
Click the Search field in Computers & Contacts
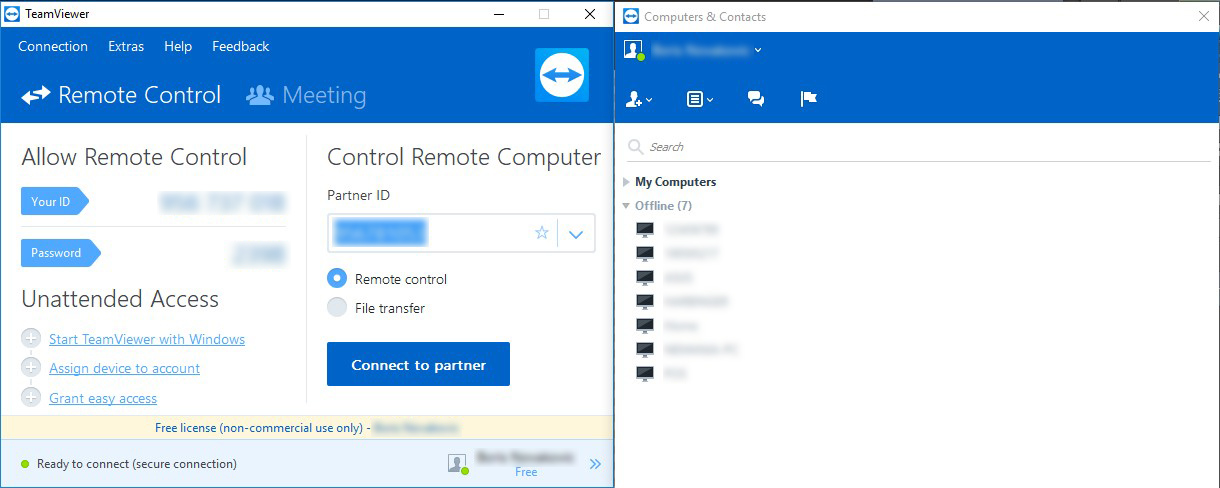pyautogui.click(x=918, y=147)
